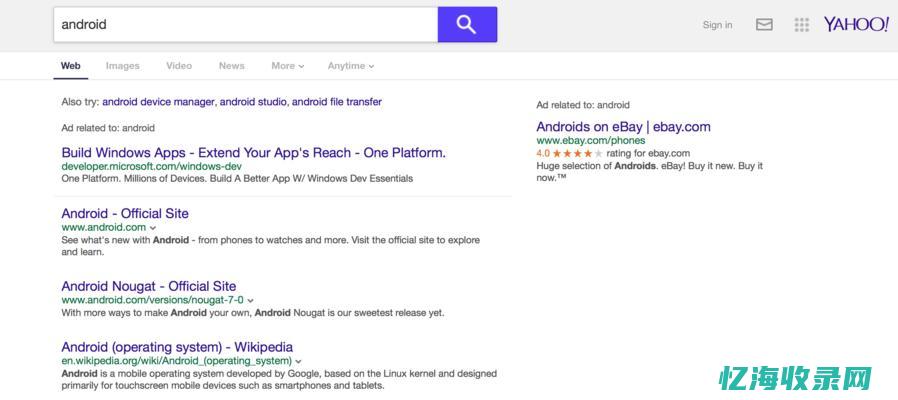Open Android Nougat - Official Site result
This screenshot has height=400, width=898.
click(x=148, y=286)
